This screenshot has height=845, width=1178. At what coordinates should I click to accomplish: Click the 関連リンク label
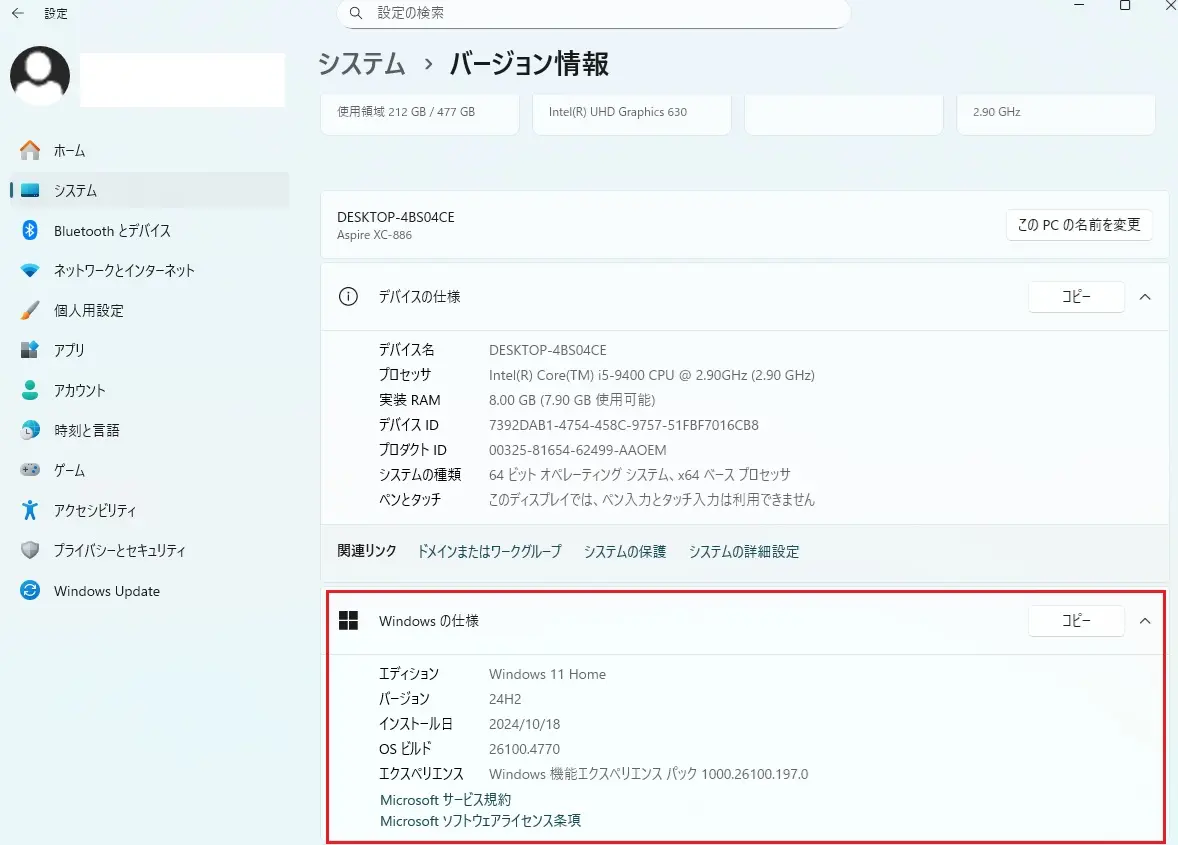pos(367,551)
